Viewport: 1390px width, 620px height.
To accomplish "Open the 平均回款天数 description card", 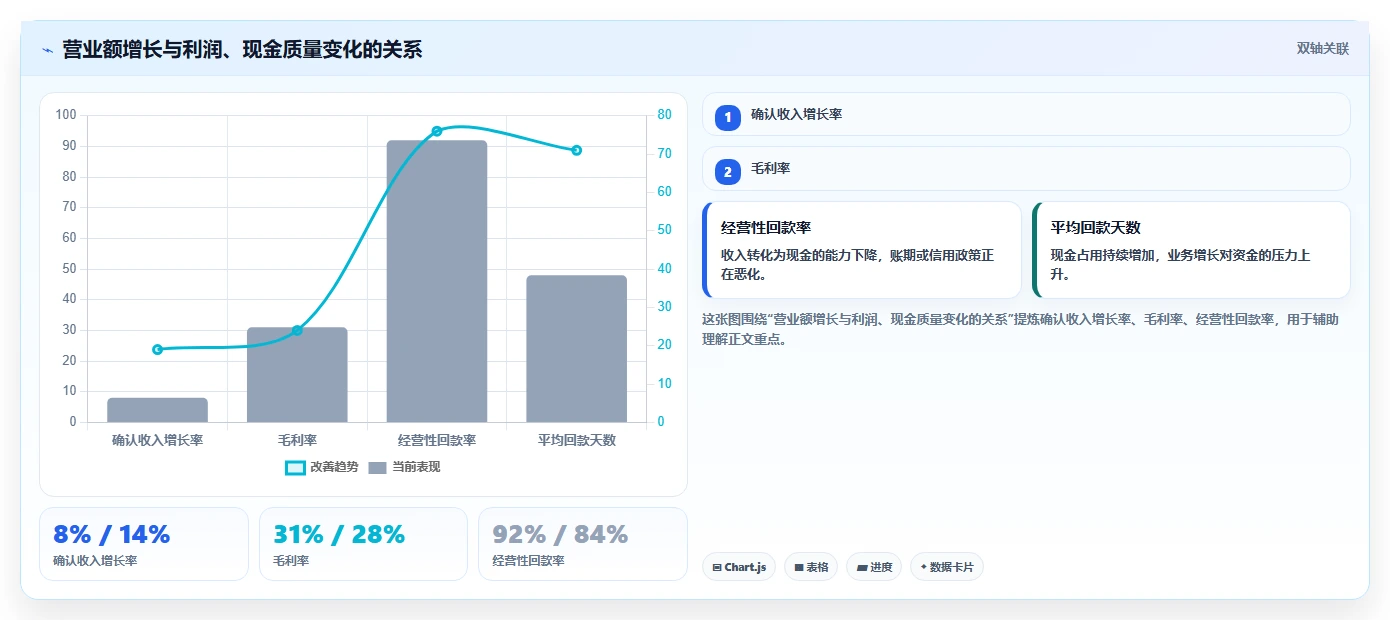I will tap(1192, 250).
